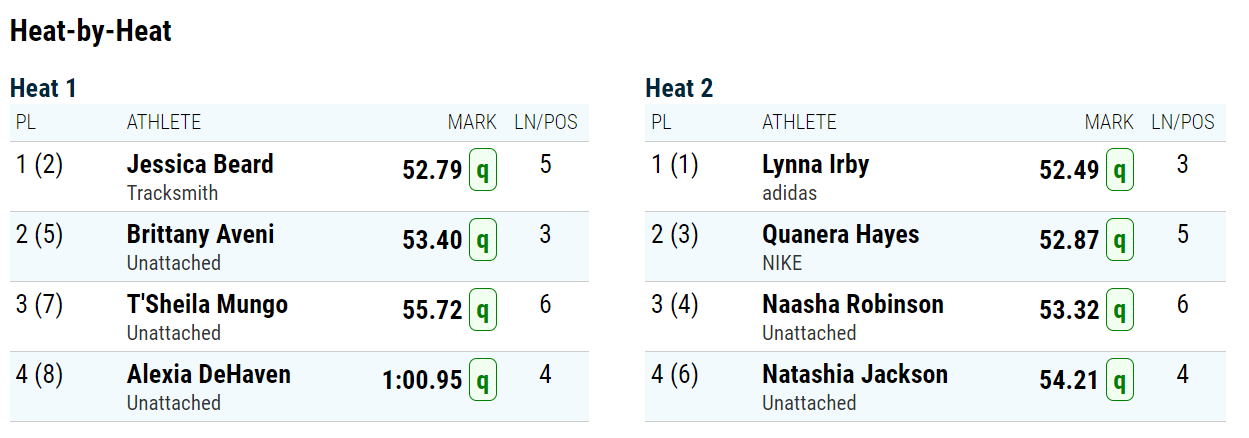The height and width of the screenshot is (438, 1249).
Task: Click the LN/POS column header in Heat 2
Action: (1183, 122)
